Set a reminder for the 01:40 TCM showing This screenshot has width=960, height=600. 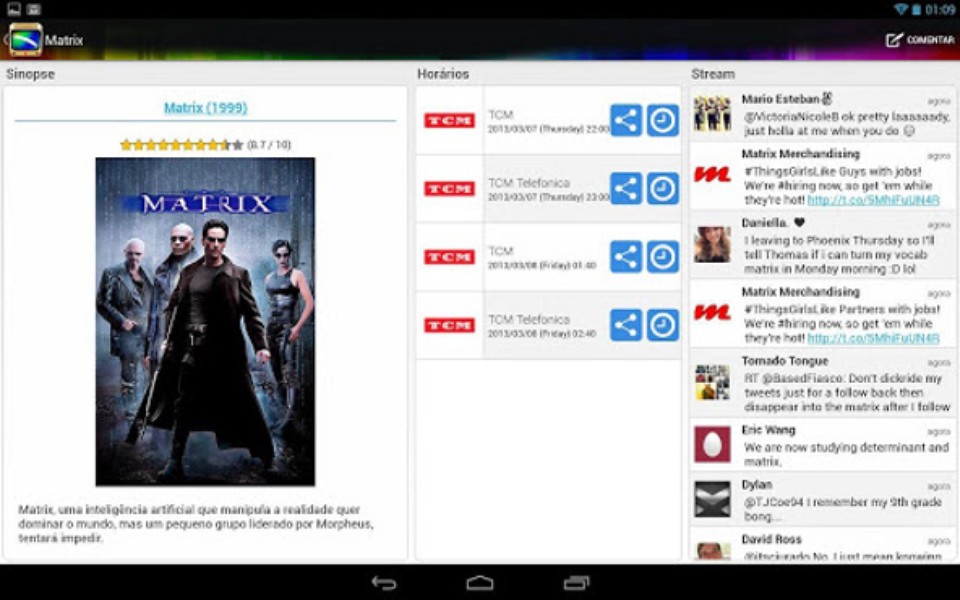coord(662,257)
